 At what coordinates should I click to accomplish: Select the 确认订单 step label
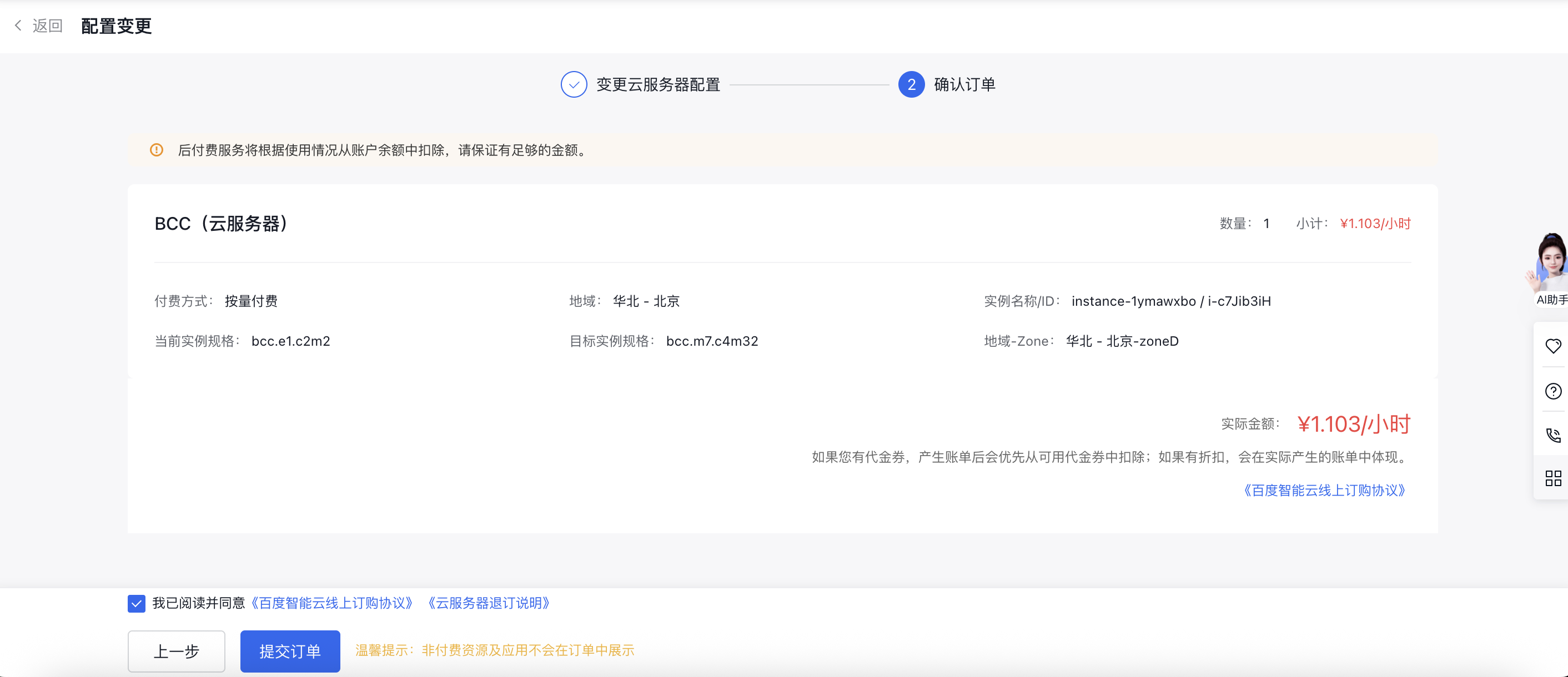click(965, 85)
